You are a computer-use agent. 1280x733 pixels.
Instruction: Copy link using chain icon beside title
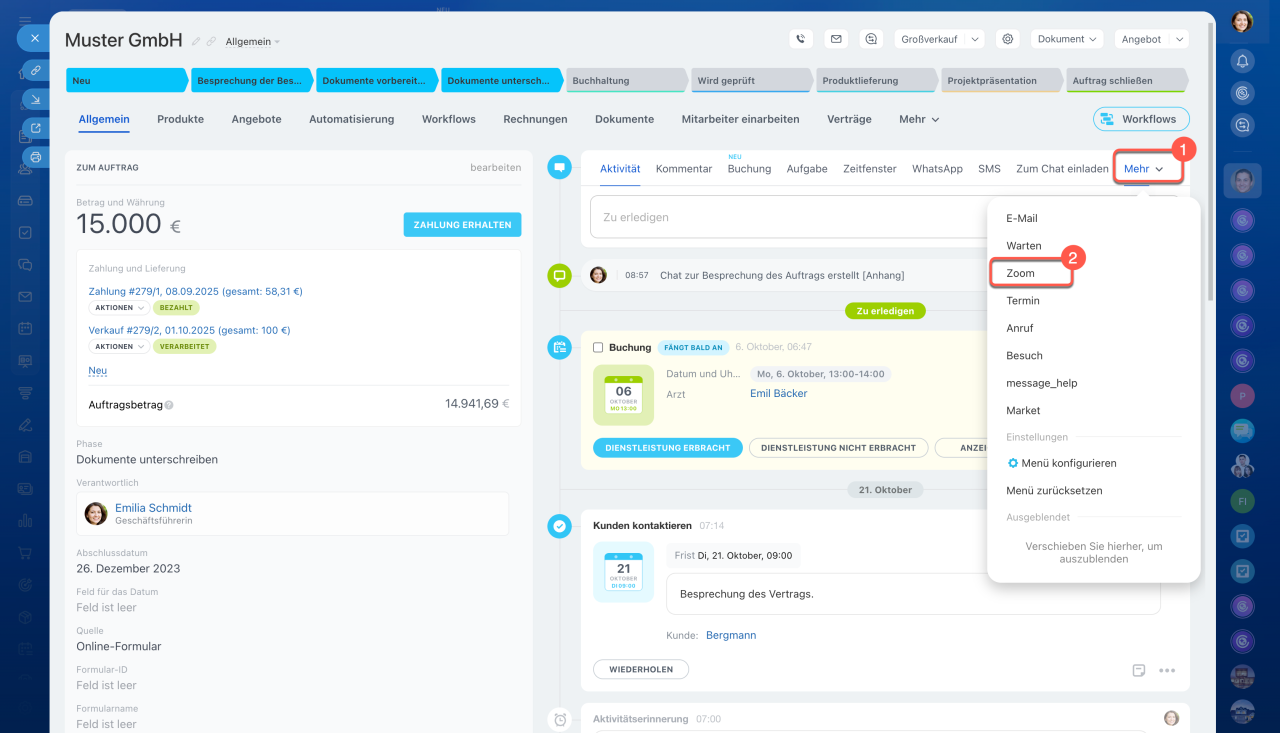(x=211, y=42)
